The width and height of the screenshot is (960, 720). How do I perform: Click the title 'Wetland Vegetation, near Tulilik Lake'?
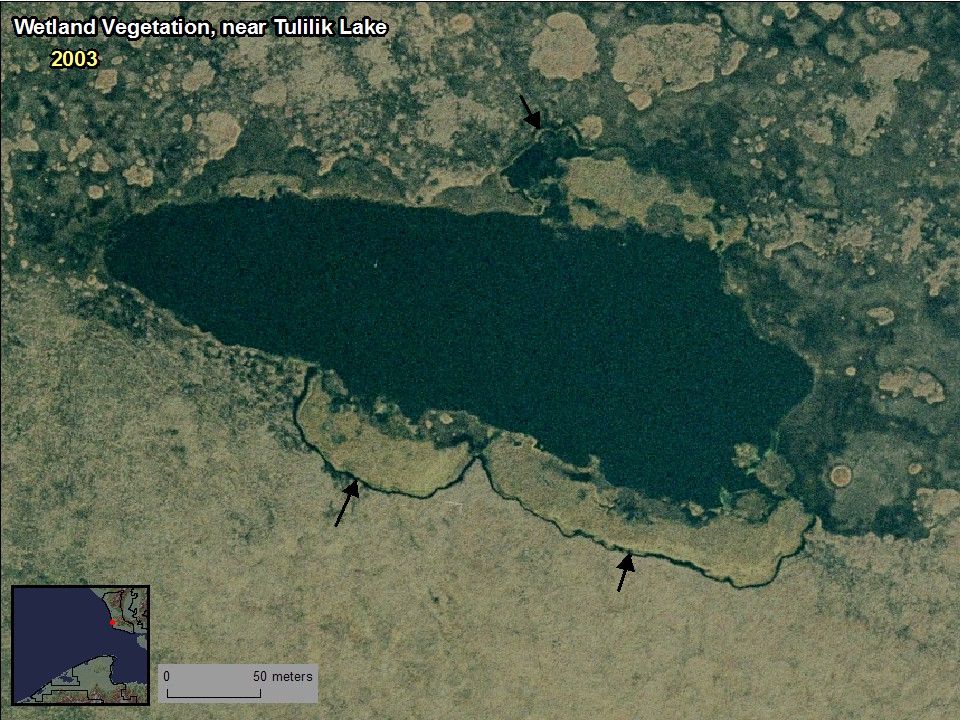click(200, 28)
